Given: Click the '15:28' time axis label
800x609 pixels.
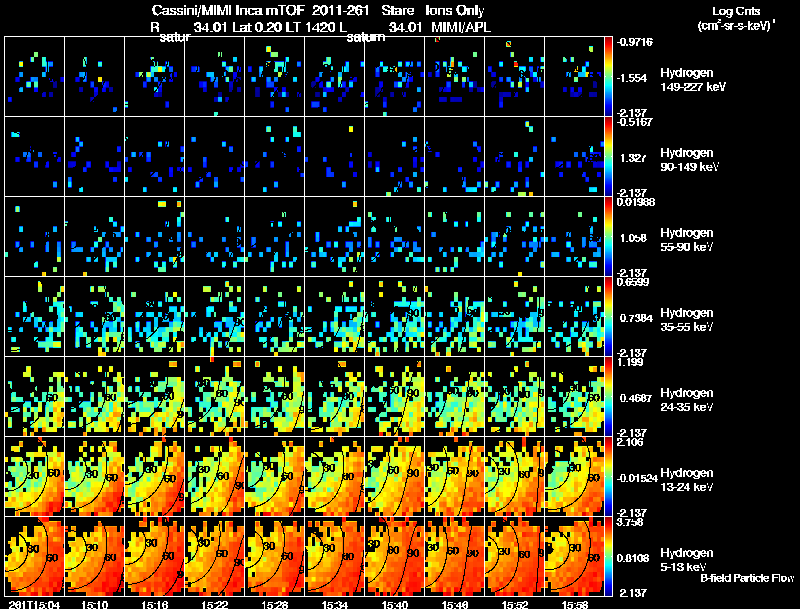Looking at the screenshot, I should [274, 605].
